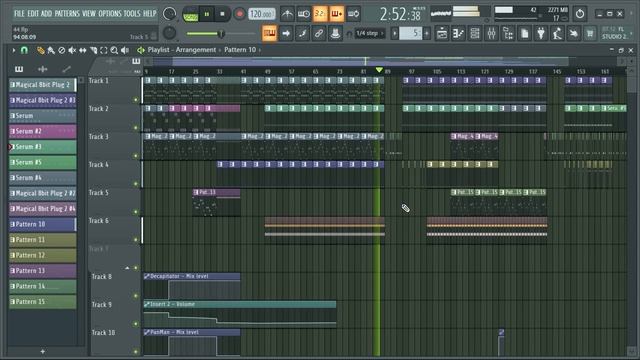640x360 pixels.
Task: Toggle step editing mode icon
Action: click(302, 33)
